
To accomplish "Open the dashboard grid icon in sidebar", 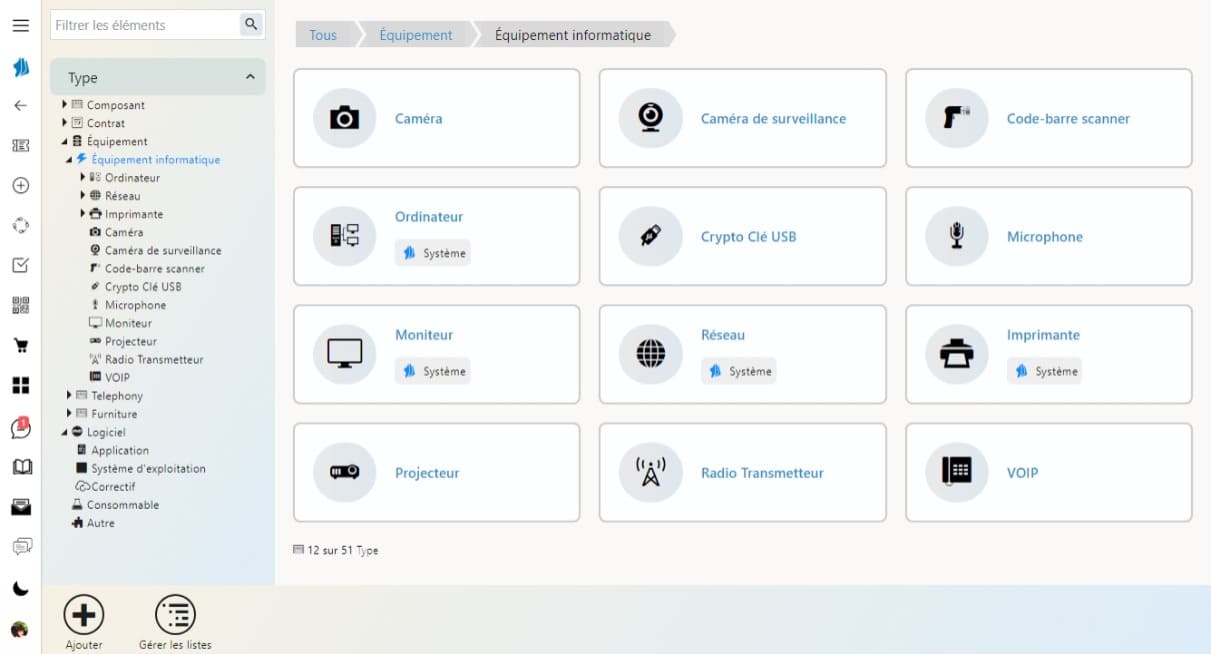I will point(20,385).
